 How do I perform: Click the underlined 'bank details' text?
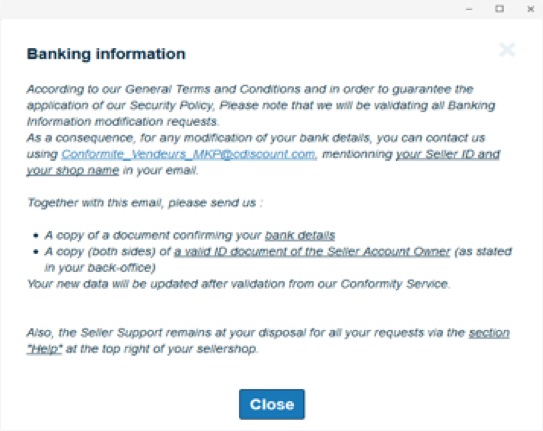point(300,235)
